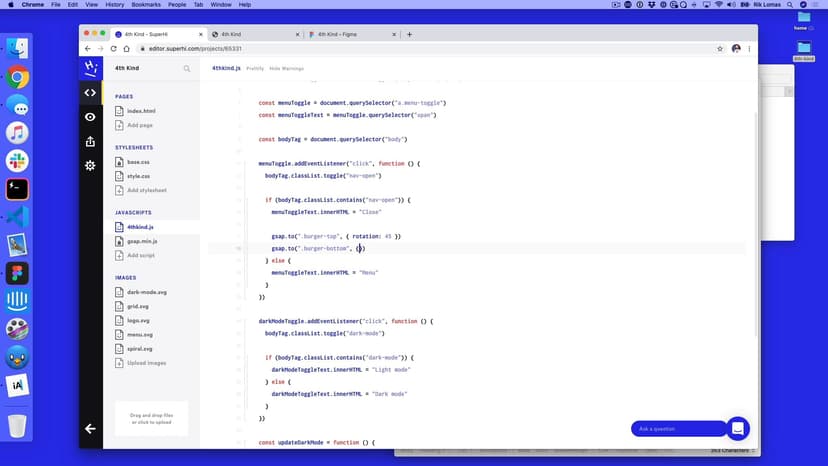Open style.css in the file list

click(x=138, y=176)
